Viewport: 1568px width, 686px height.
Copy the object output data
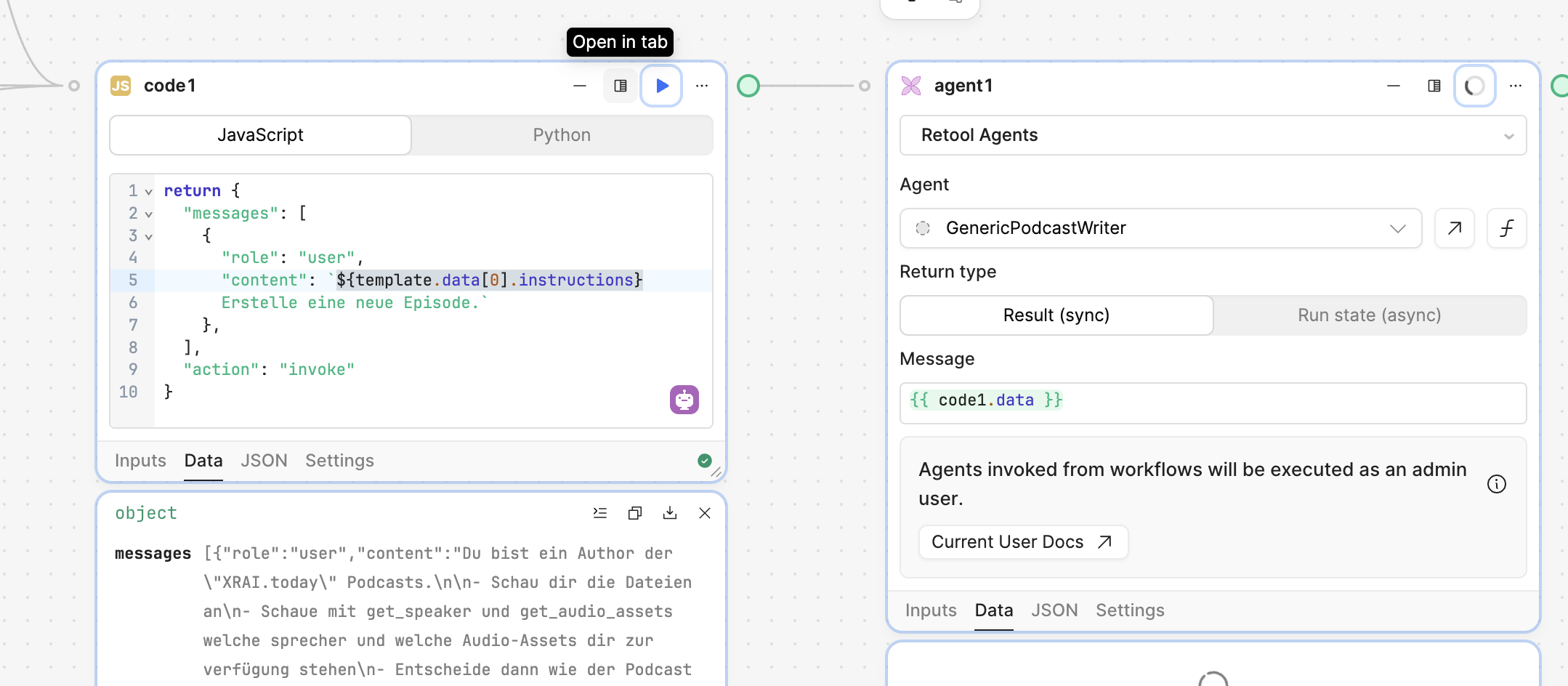tap(635, 513)
